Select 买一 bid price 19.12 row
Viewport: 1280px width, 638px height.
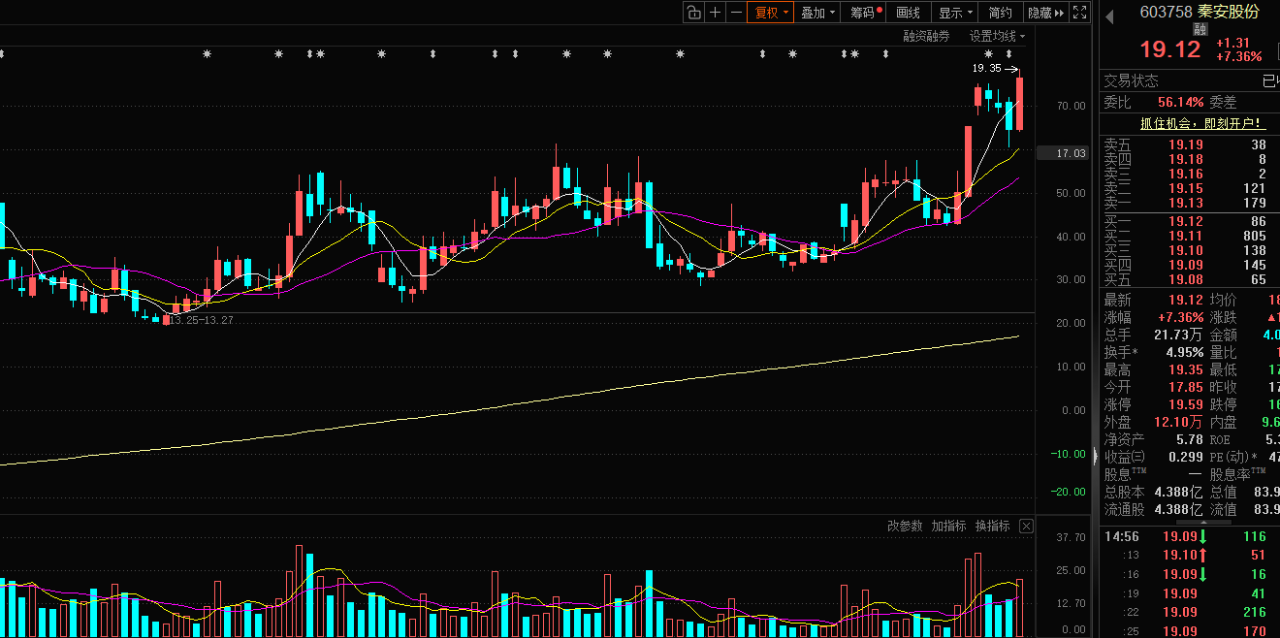click(1190, 222)
